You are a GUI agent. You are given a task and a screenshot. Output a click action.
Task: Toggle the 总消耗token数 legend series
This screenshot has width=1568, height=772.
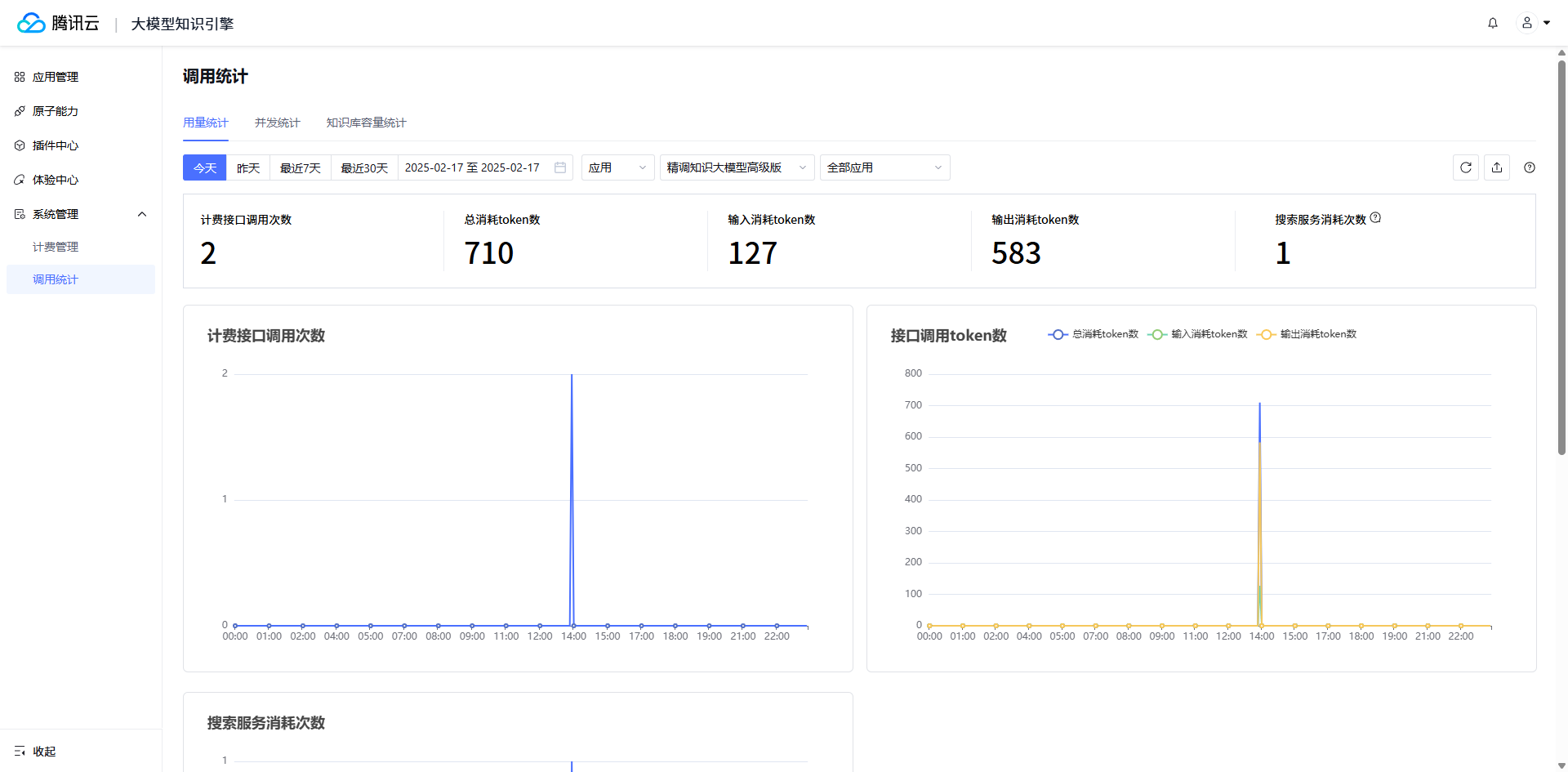click(1094, 334)
